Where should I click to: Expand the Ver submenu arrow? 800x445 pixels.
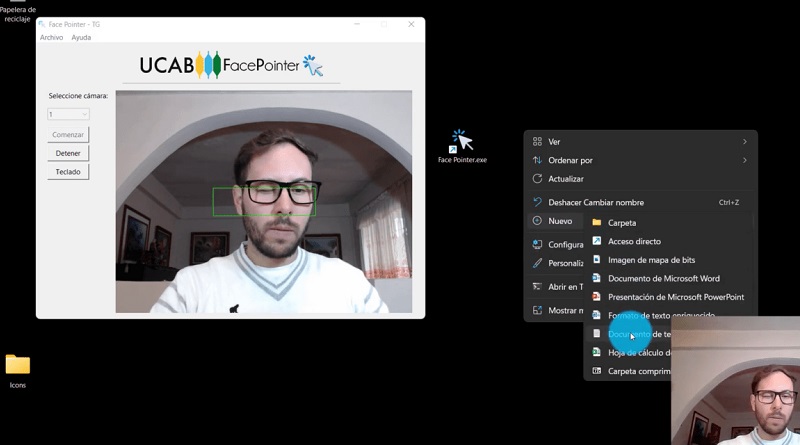(744, 142)
